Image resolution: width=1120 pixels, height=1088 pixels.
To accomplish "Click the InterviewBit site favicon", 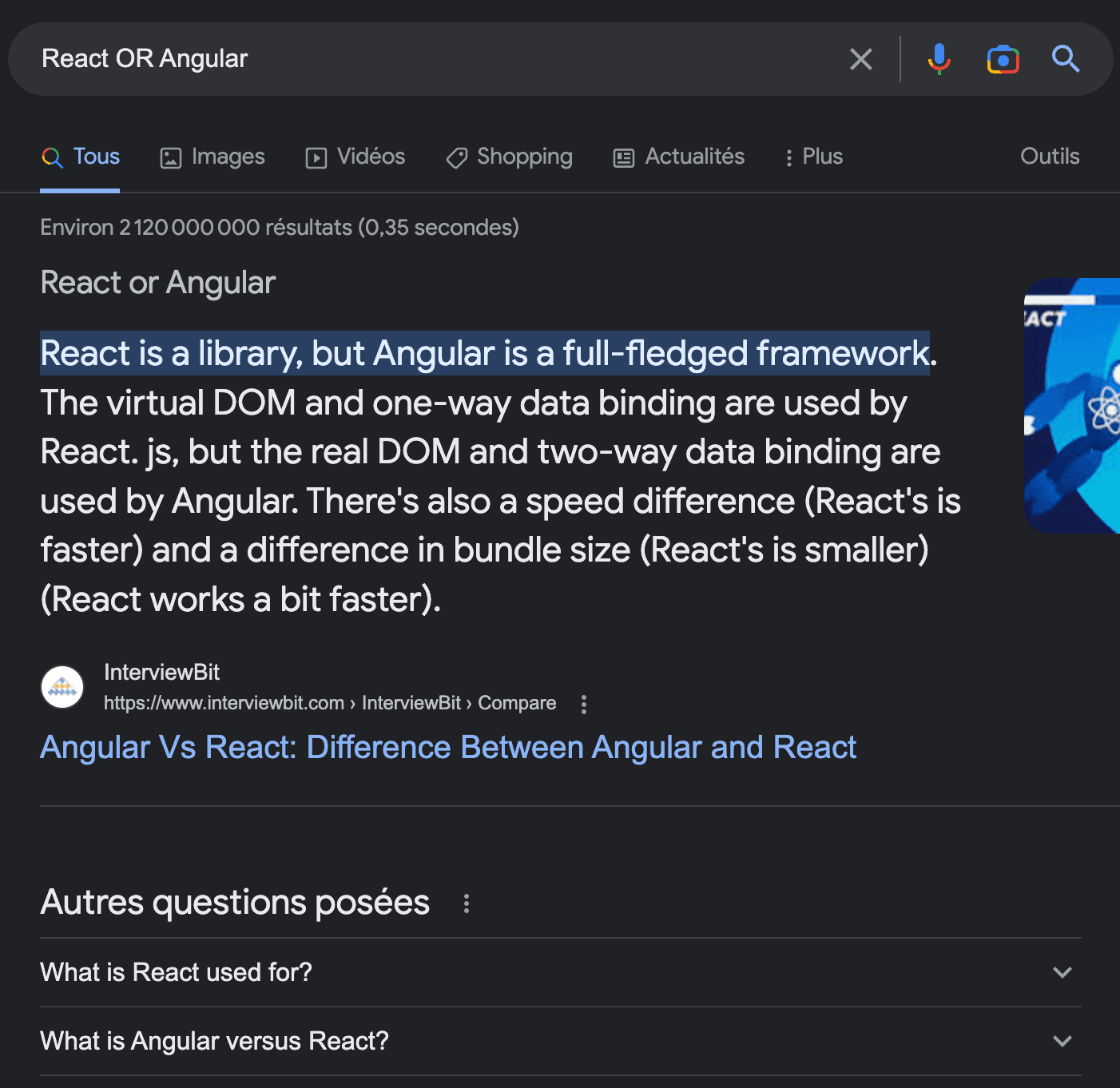I will coord(62,687).
